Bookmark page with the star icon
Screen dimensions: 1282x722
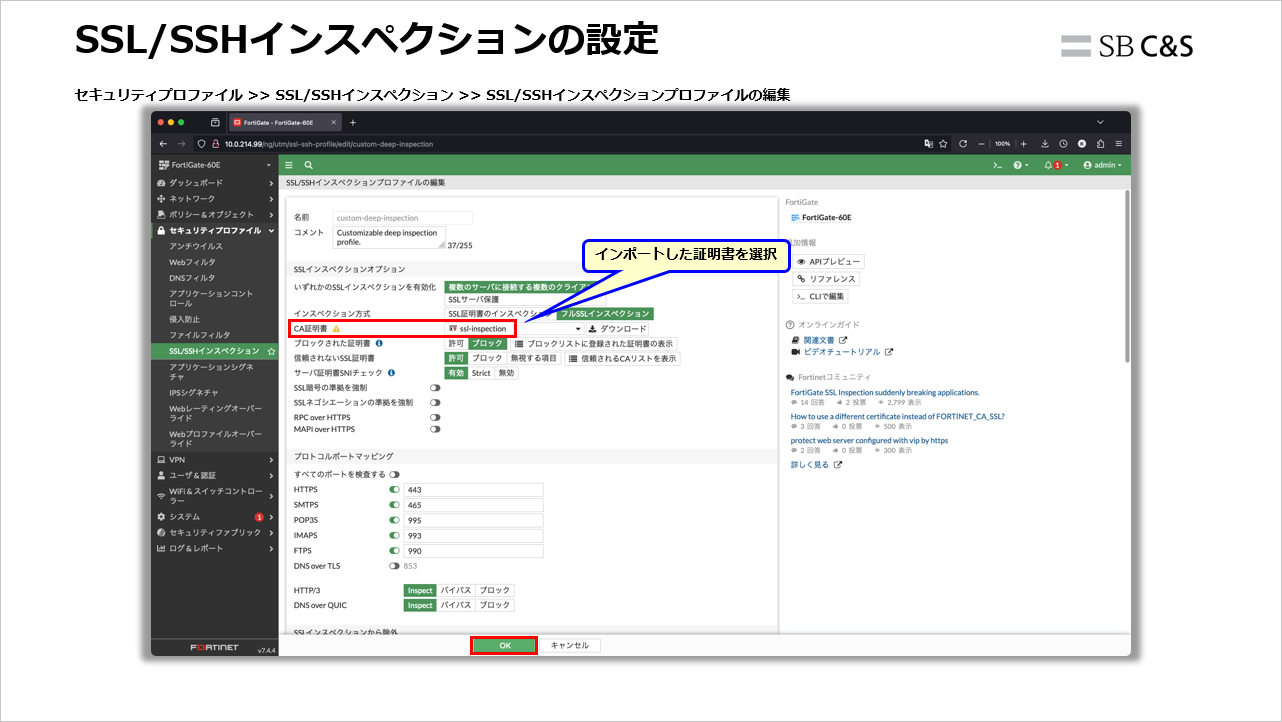tap(943, 144)
